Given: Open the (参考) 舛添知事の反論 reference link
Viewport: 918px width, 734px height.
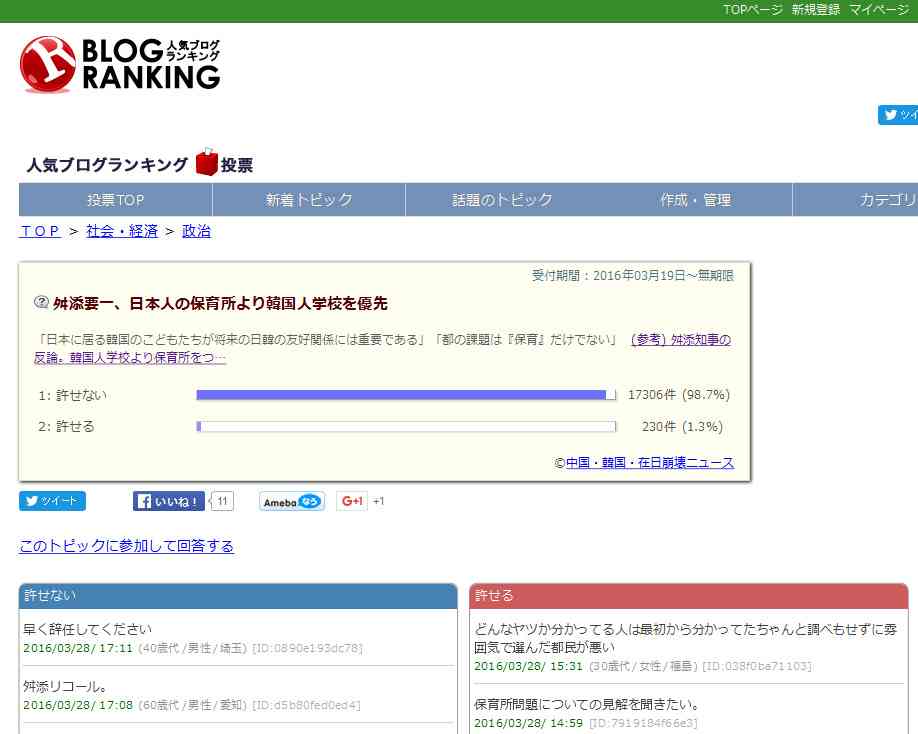Looking at the screenshot, I should click(681, 340).
